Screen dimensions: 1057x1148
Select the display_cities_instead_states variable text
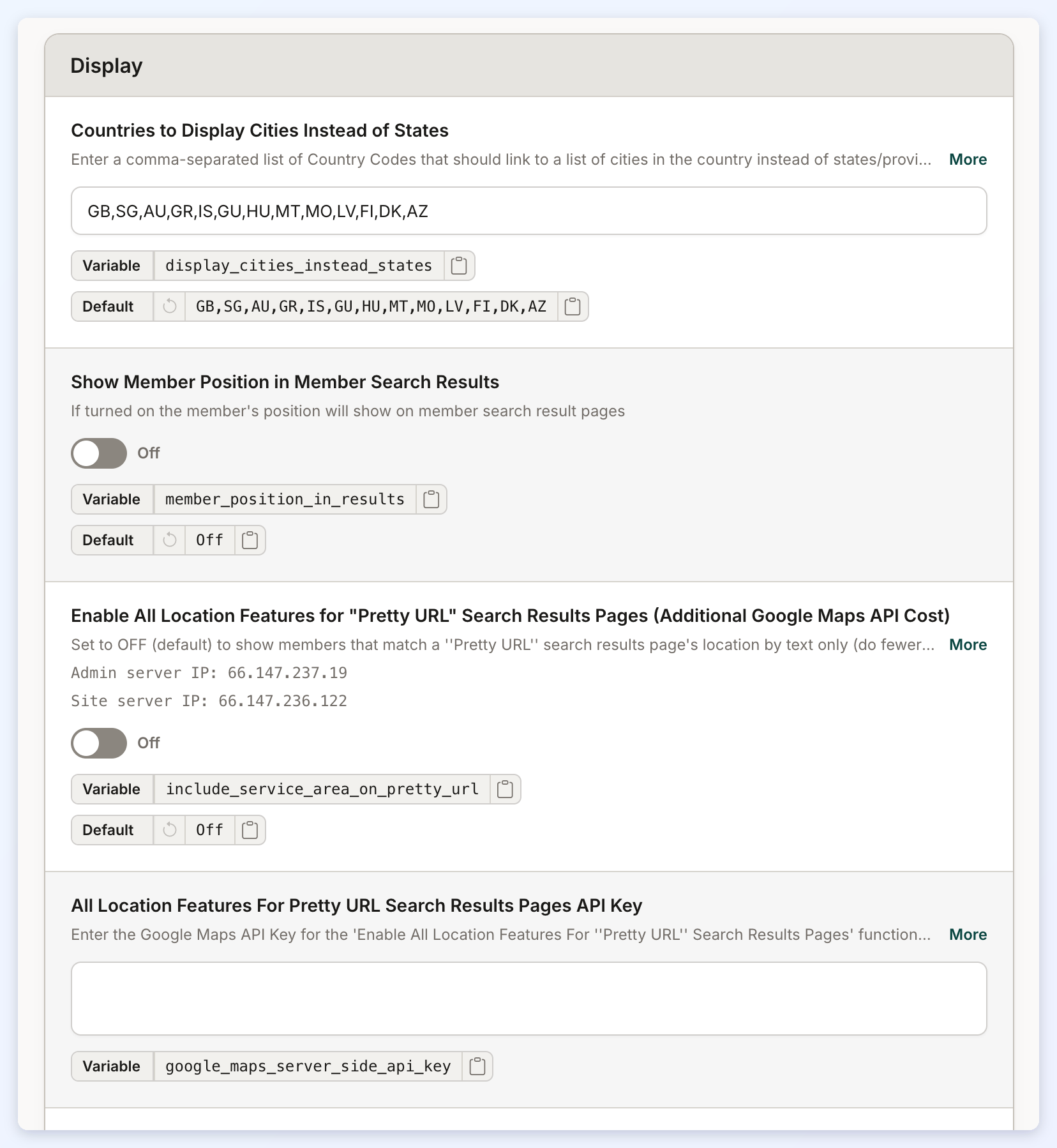(x=299, y=266)
